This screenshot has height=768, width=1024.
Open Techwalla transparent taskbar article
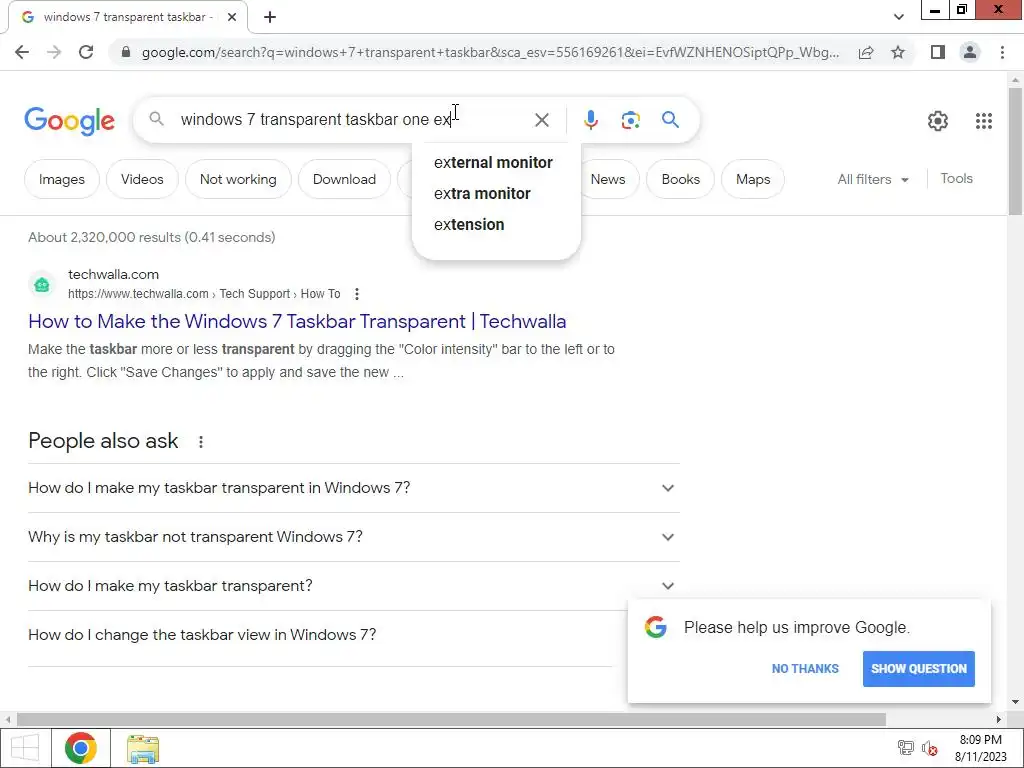point(297,321)
